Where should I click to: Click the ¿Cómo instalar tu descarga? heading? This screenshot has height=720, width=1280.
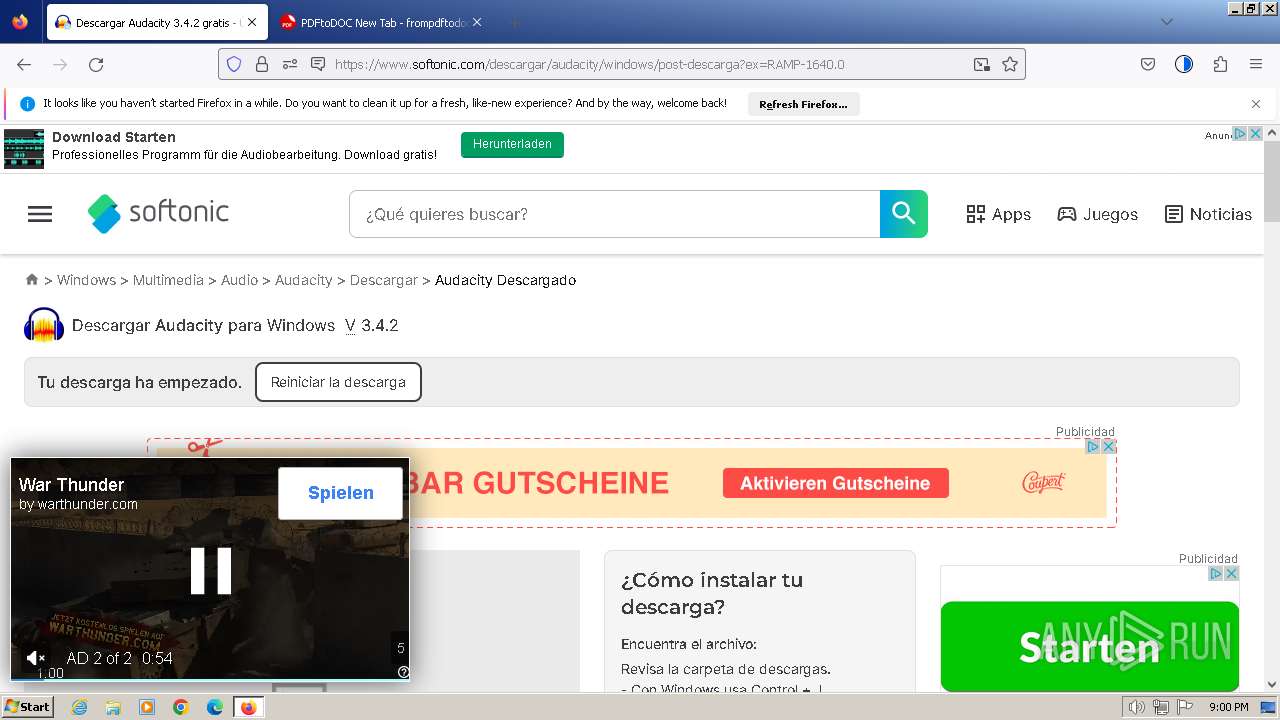pyautogui.click(x=712, y=593)
